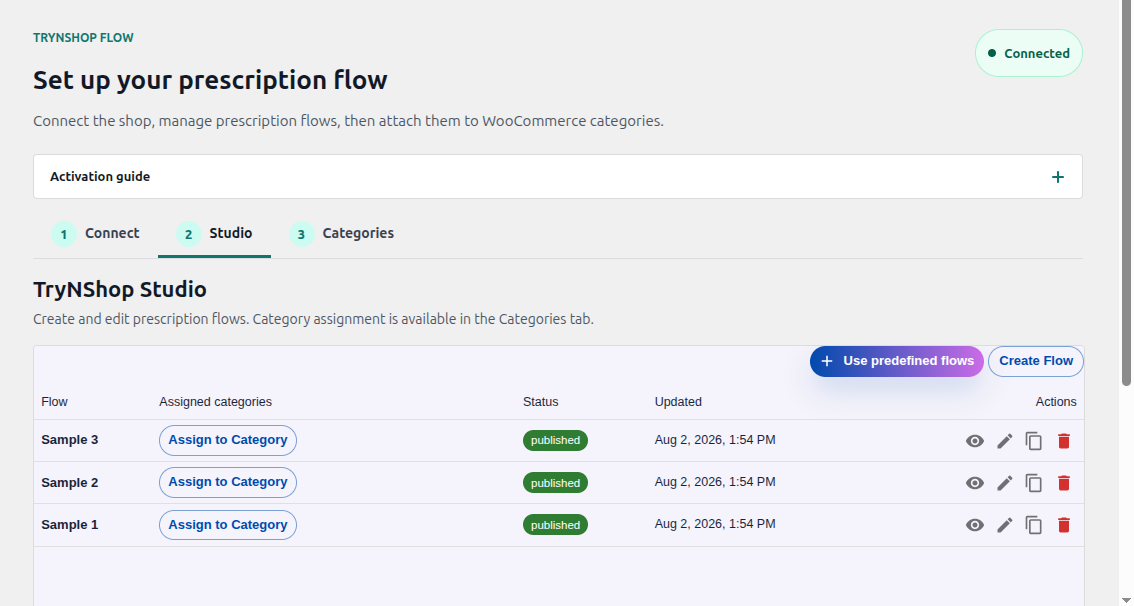Edit Sample 2 flow with pencil icon
Screen dimensions: 1134x606
pos(1005,483)
